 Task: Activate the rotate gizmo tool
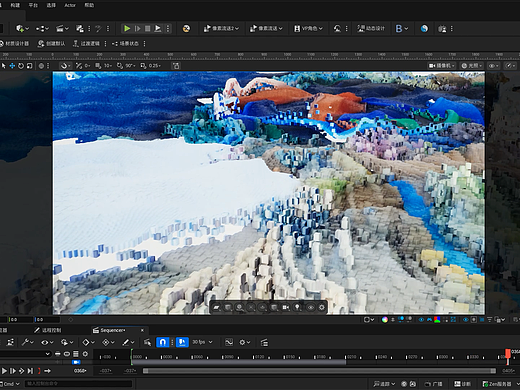[21, 66]
